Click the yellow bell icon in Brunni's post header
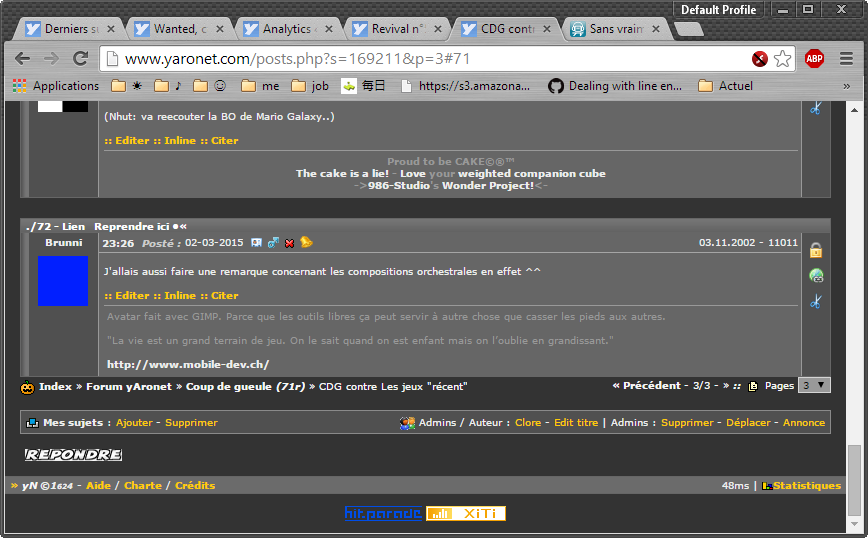The width and height of the screenshot is (868, 538). (x=306, y=242)
